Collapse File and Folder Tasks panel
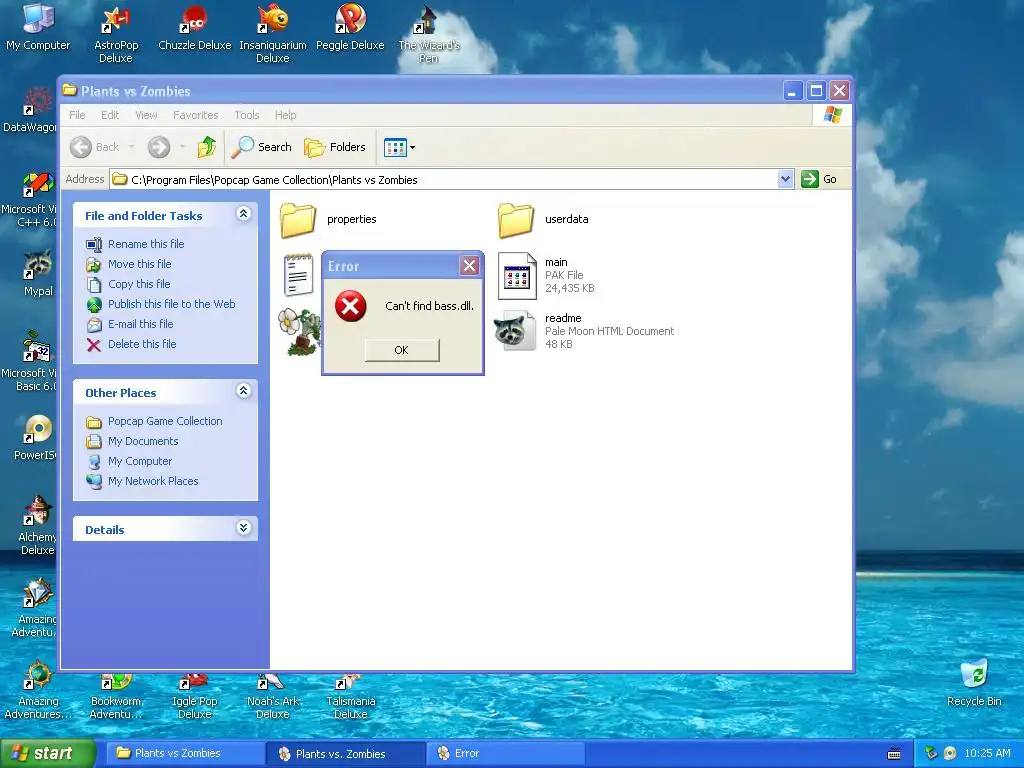Viewport: 1024px width, 768px height. pos(244,214)
